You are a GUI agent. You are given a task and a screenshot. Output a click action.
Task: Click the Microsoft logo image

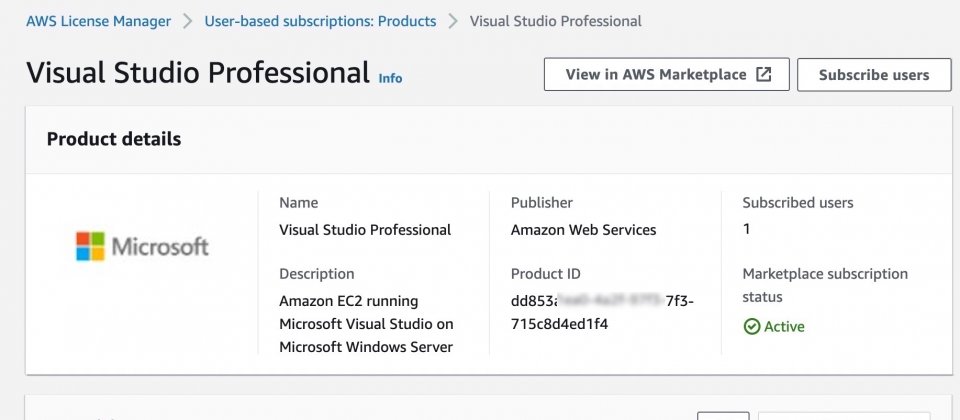[x=142, y=246]
